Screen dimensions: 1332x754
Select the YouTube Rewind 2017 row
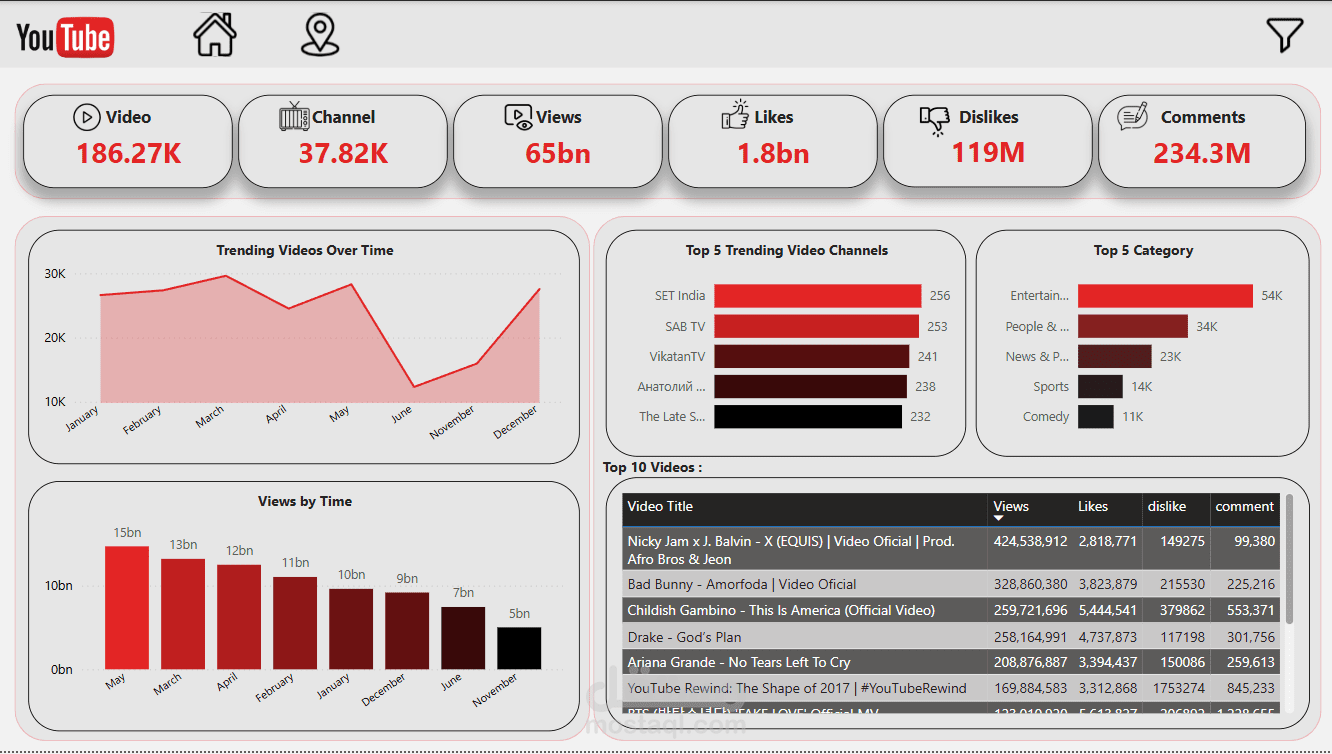tap(951, 688)
